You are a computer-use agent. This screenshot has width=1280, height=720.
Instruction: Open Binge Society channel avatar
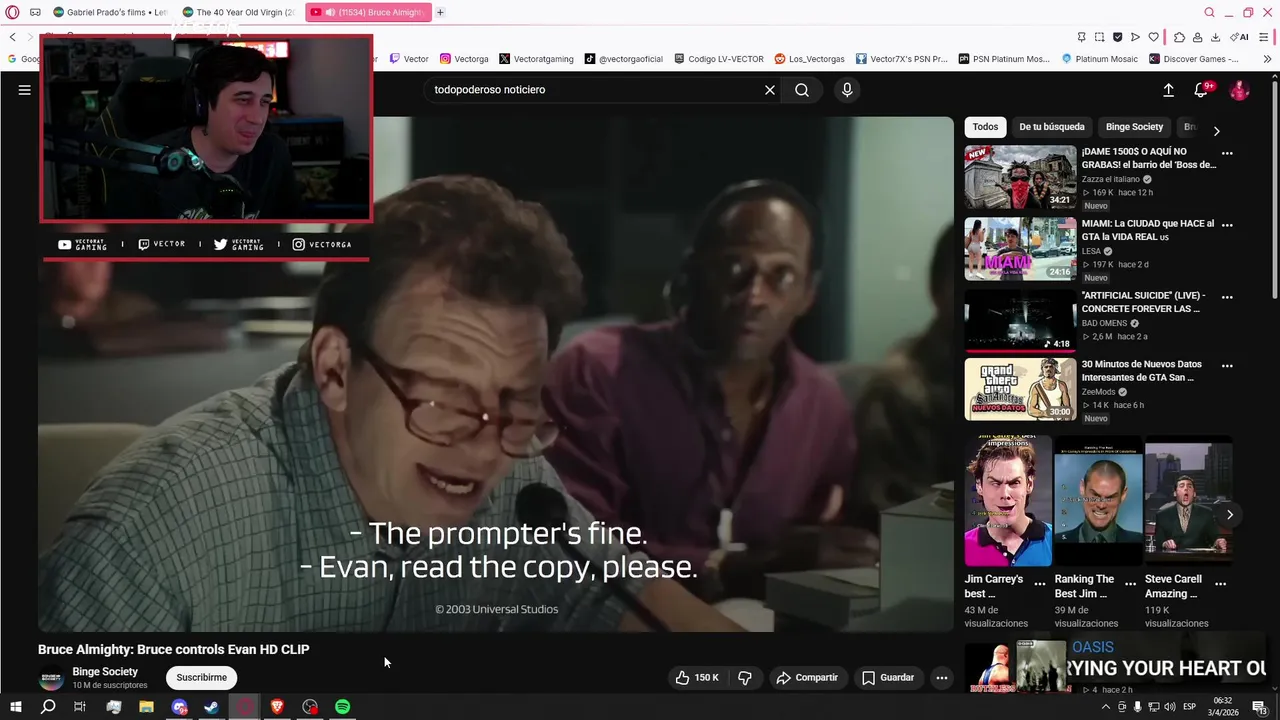tap(51, 679)
